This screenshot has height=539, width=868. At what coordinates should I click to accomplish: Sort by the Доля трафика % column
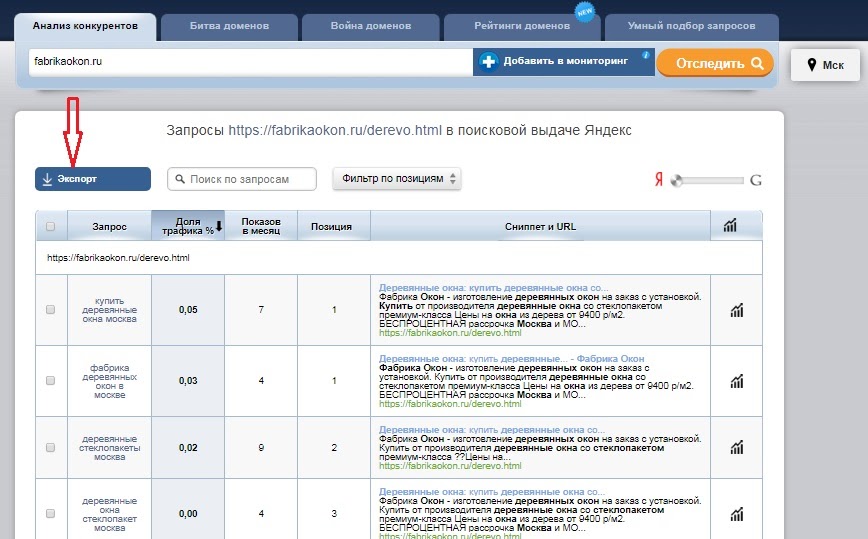click(188, 226)
